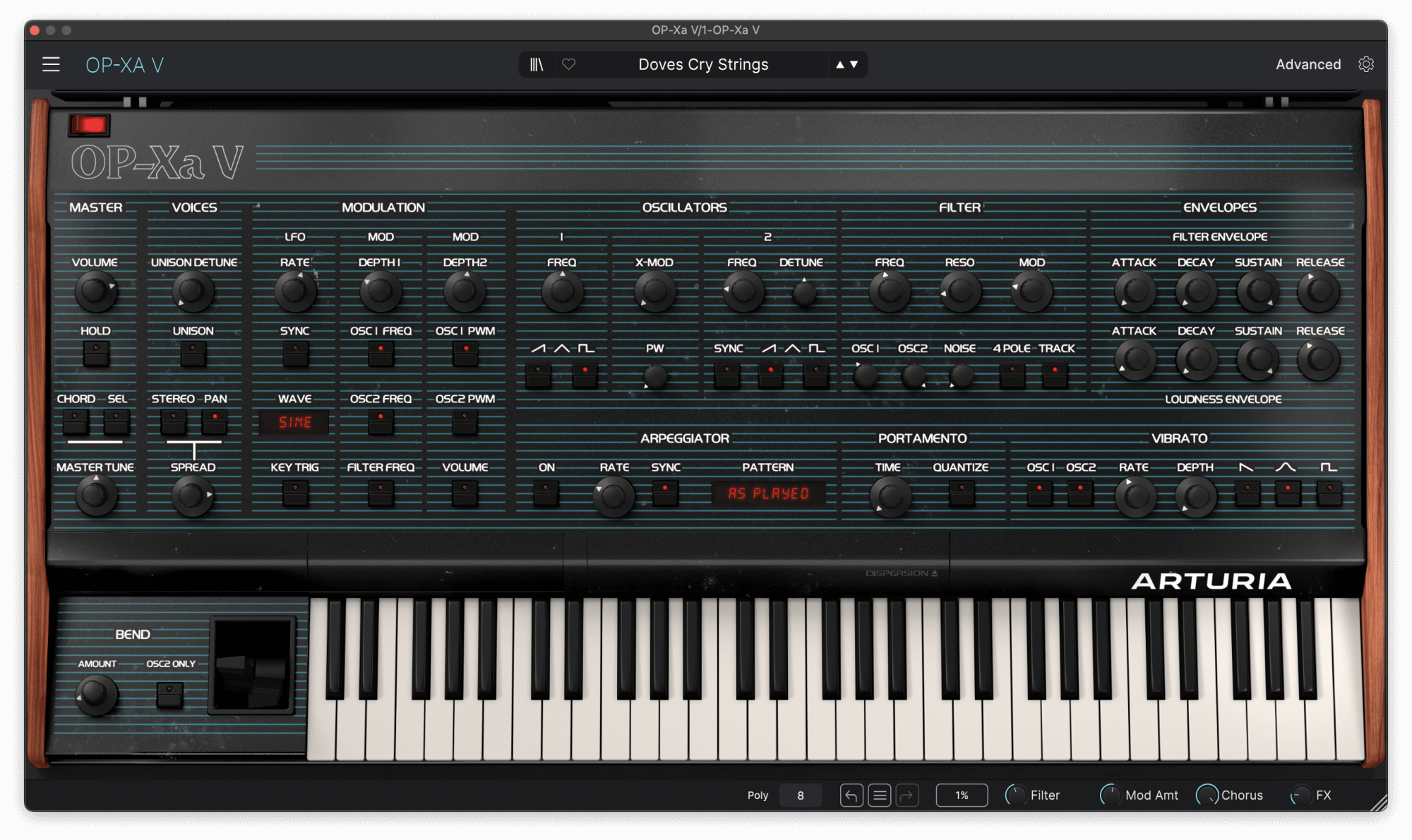Click the DISPERSION label on panel
The width and height of the screenshot is (1412, 840).
pos(901,573)
